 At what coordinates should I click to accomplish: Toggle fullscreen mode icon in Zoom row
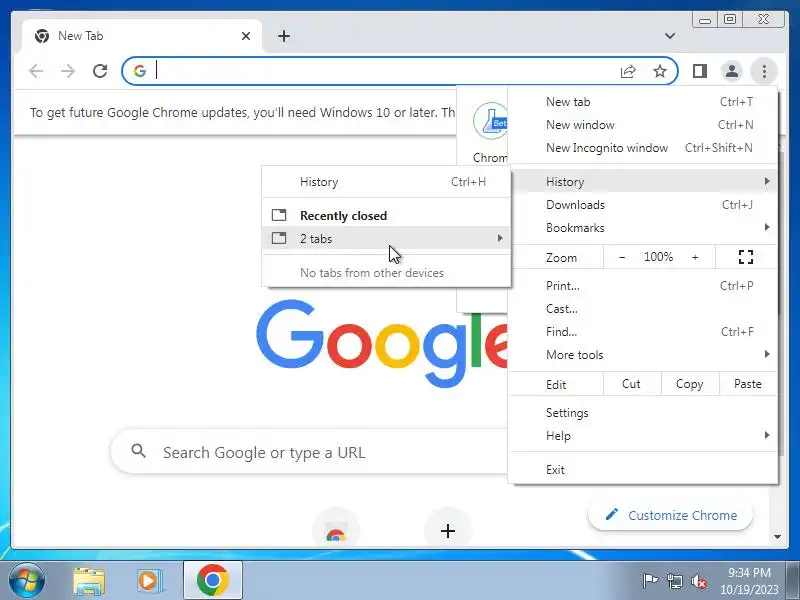point(745,257)
